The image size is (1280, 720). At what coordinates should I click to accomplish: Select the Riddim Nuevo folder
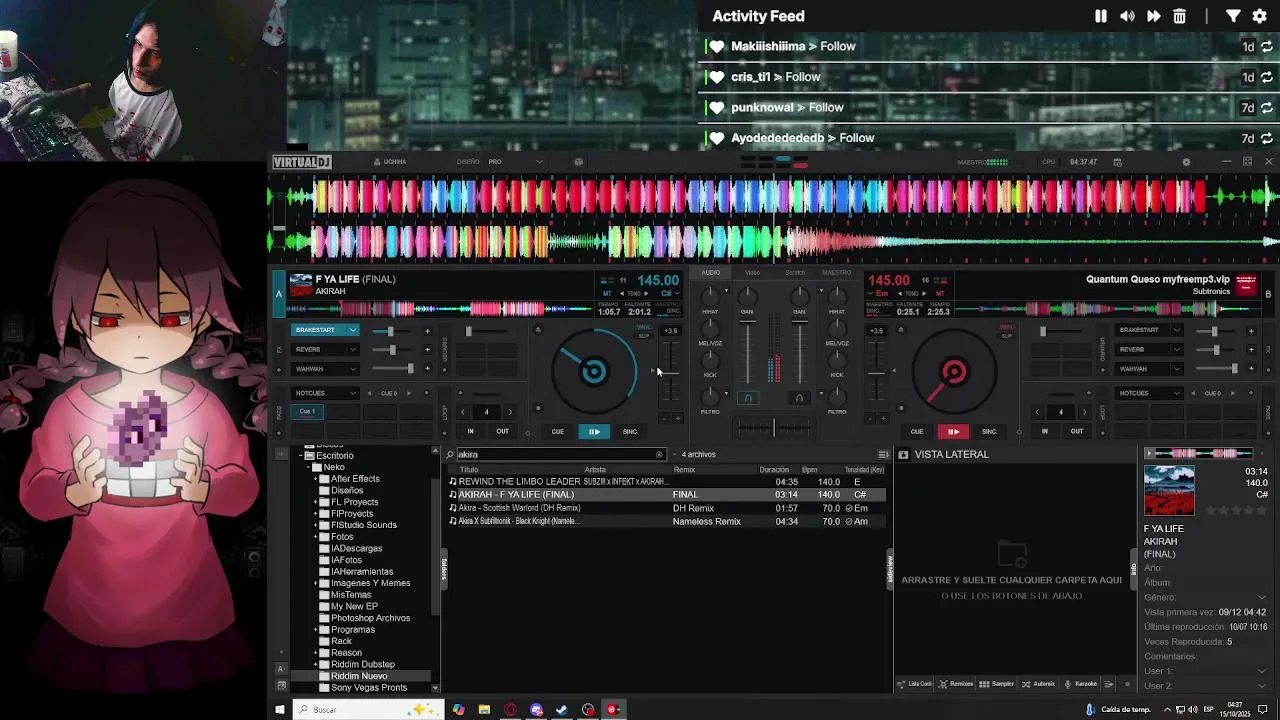pyautogui.click(x=359, y=676)
